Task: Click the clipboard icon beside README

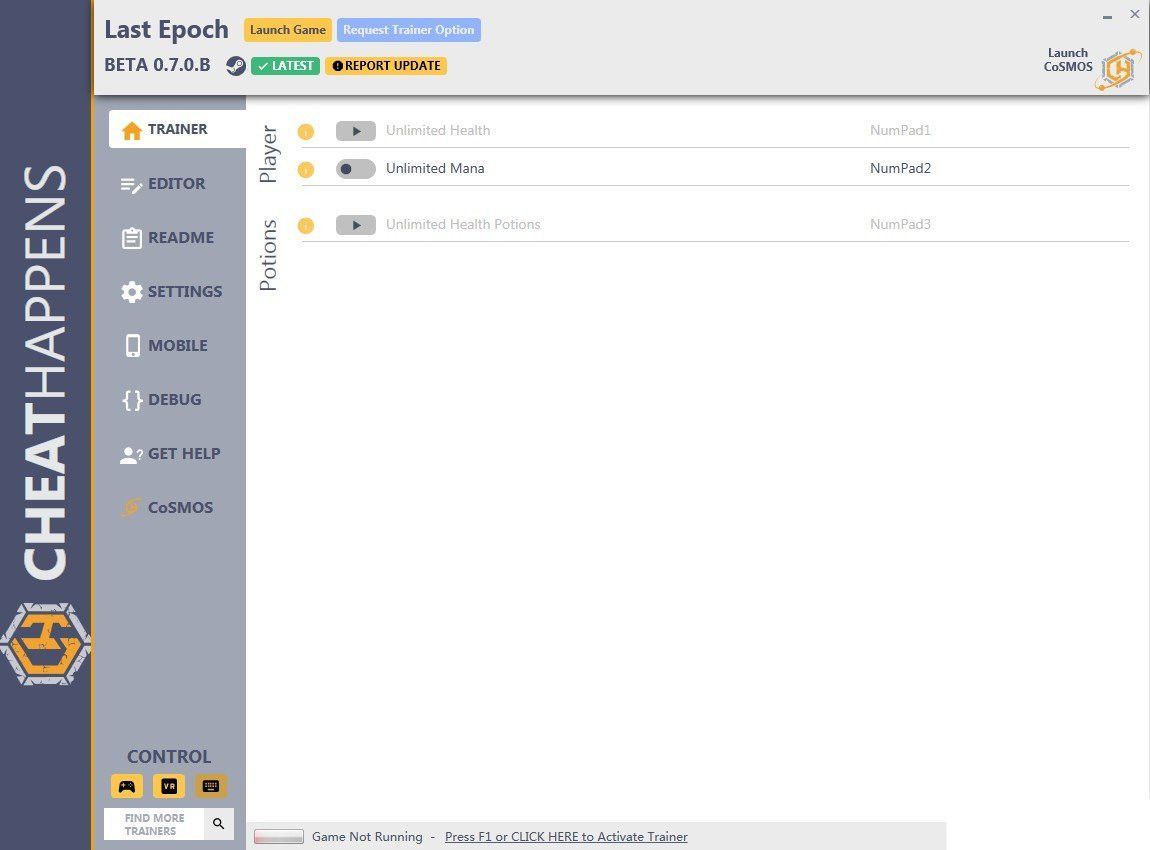Action: [x=132, y=238]
